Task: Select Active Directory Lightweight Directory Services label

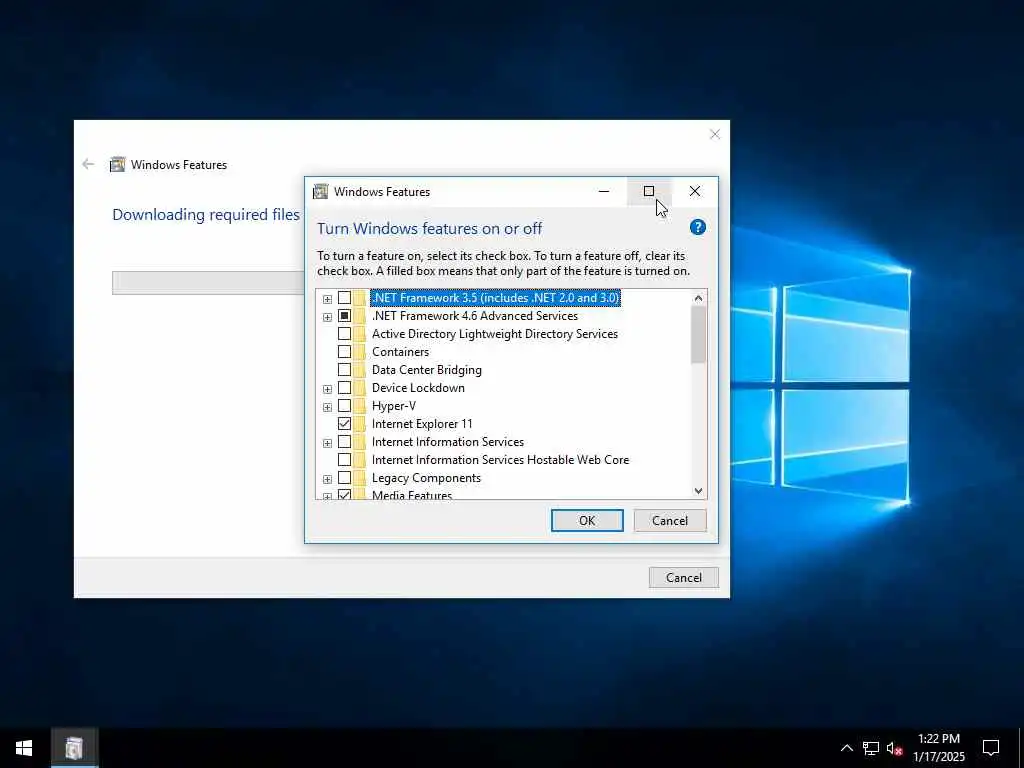Action: coord(494,334)
